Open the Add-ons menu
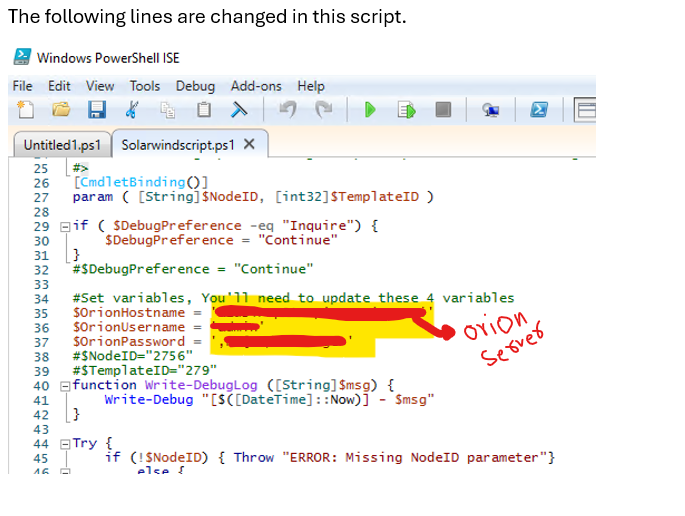Image resolution: width=685 pixels, height=516 pixels. [256, 86]
